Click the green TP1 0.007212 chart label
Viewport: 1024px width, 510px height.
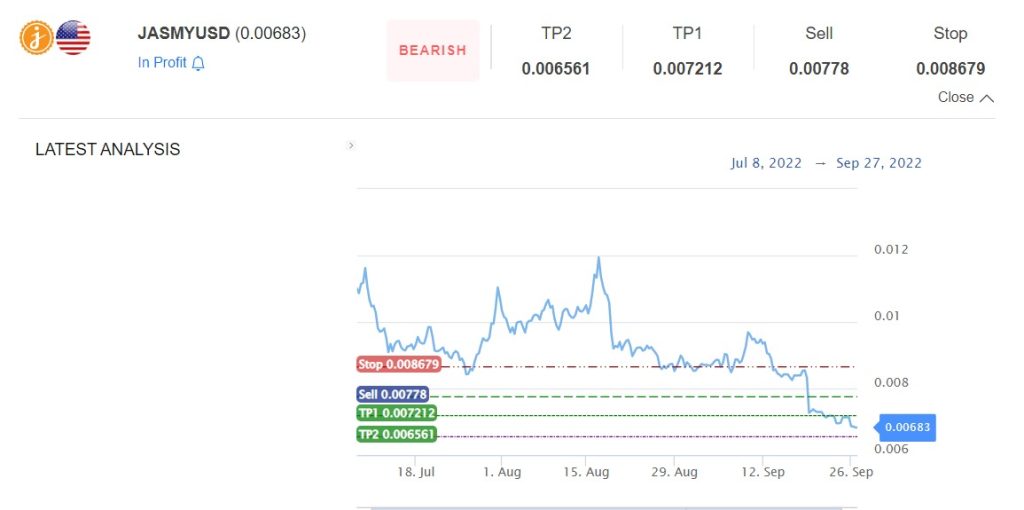coord(396,413)
